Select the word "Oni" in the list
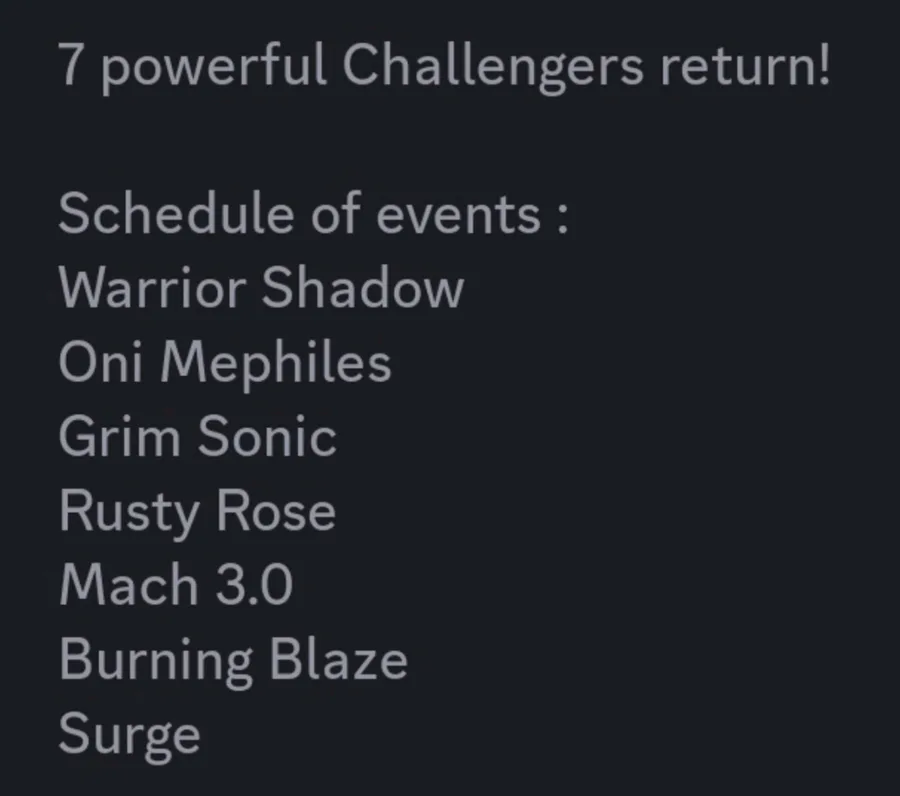 [100, 362]
